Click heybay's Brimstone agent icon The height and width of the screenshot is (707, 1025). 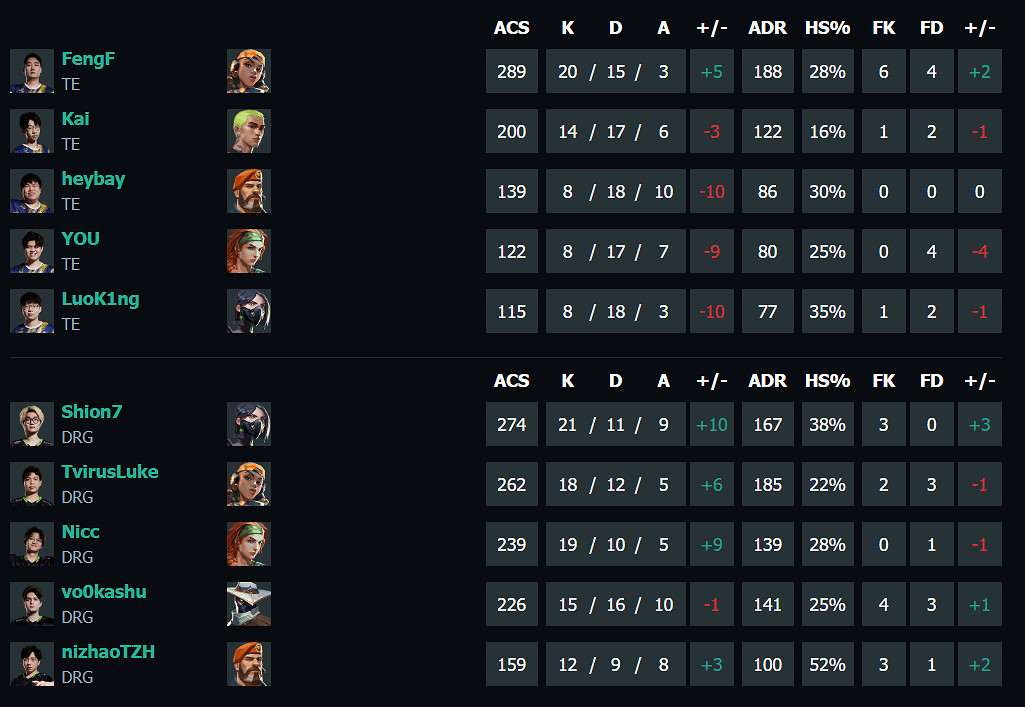248,191
